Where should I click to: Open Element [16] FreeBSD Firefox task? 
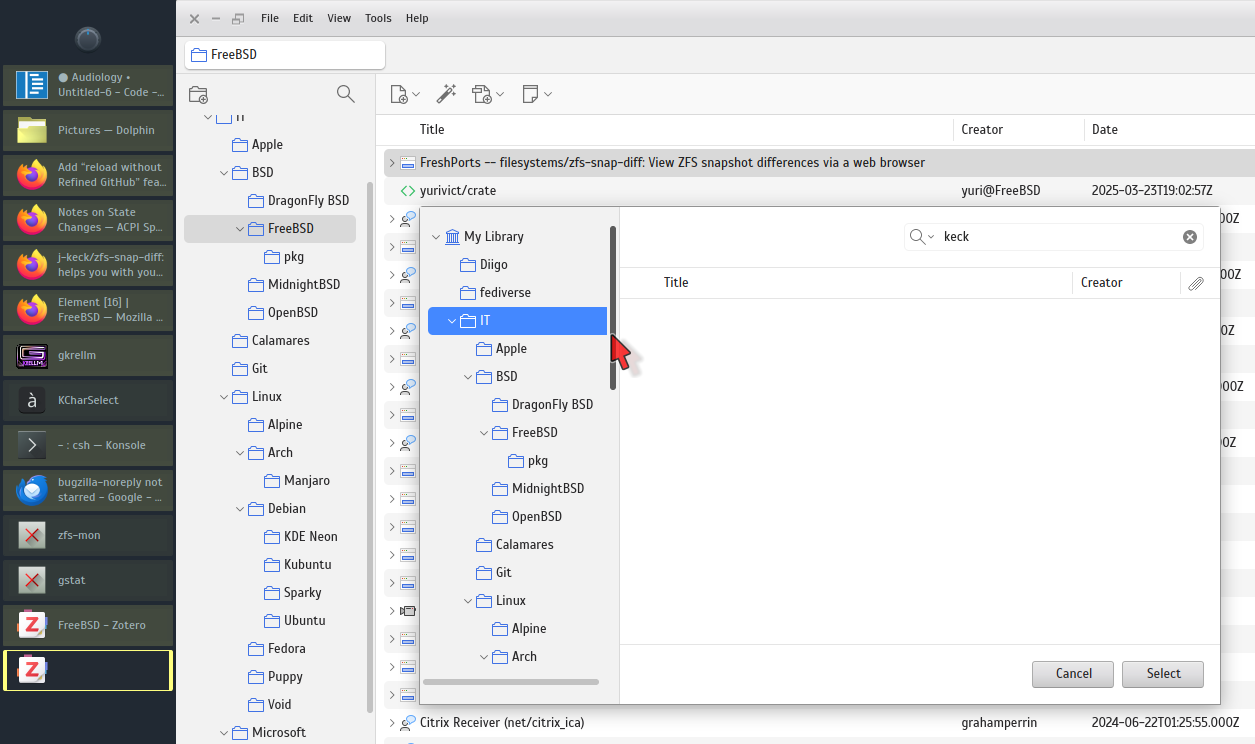click(x=88, y=310)
